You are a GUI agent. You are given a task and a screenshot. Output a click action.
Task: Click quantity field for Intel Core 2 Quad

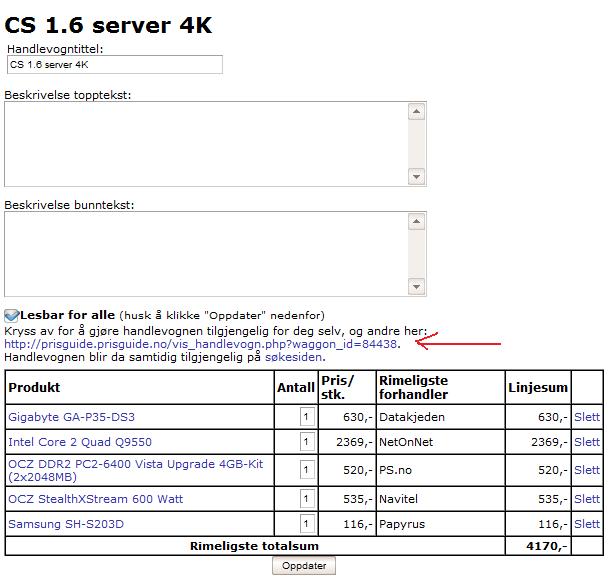307,442
